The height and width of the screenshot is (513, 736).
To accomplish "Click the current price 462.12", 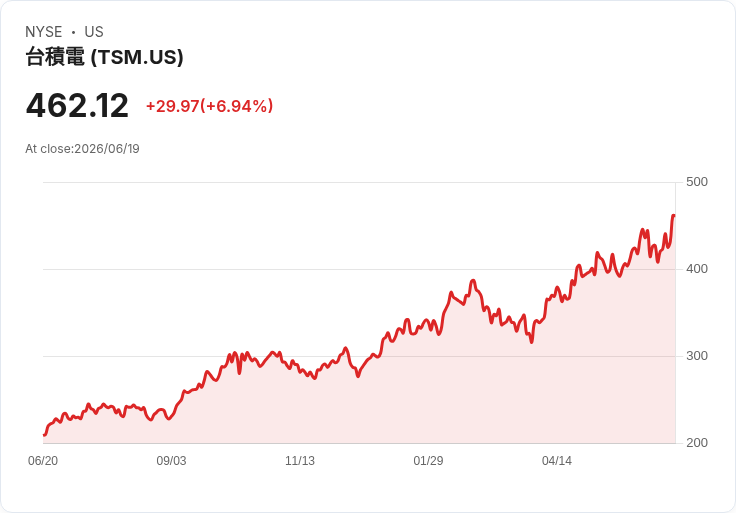I will (77, 106).
